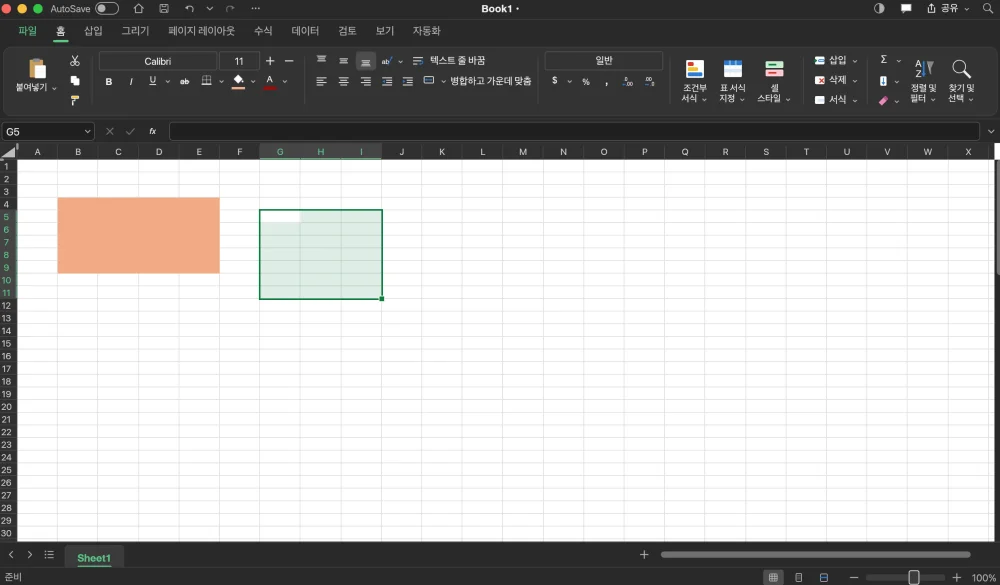The width and height of the screenshot is (1000, 585).
Task: Click the fill color paint bucket
Action: pos(239,81)
